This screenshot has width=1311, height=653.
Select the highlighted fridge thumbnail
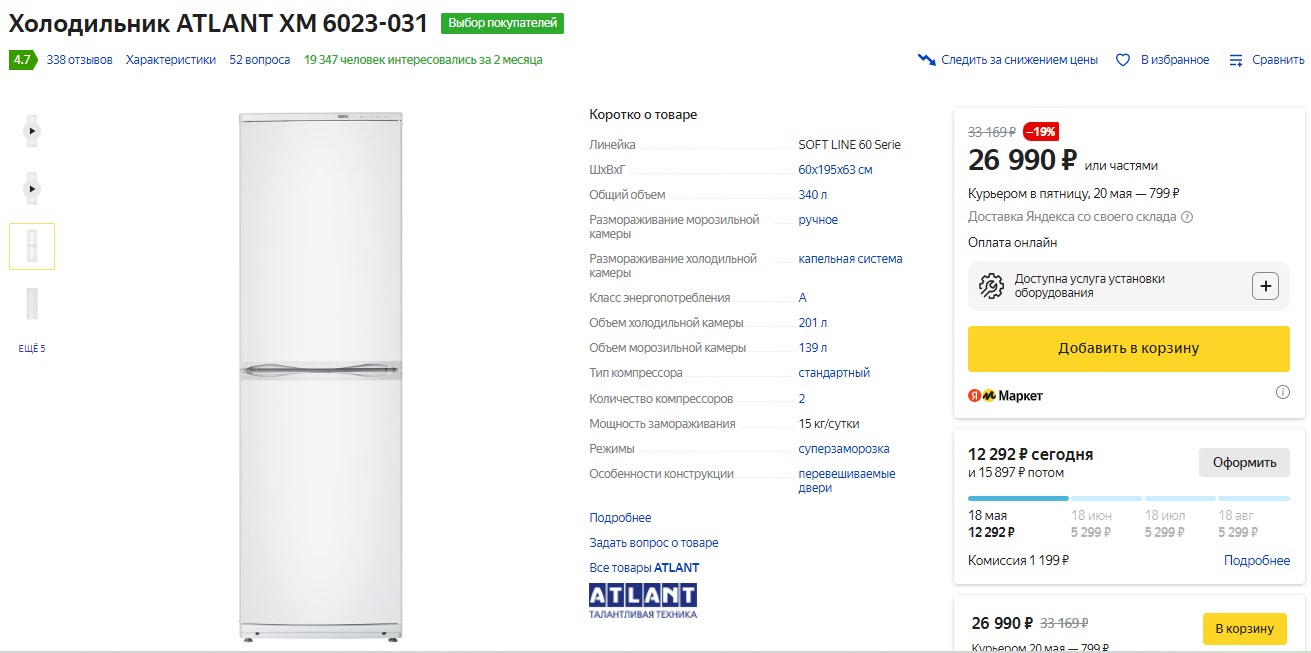(x=31, y=245)
